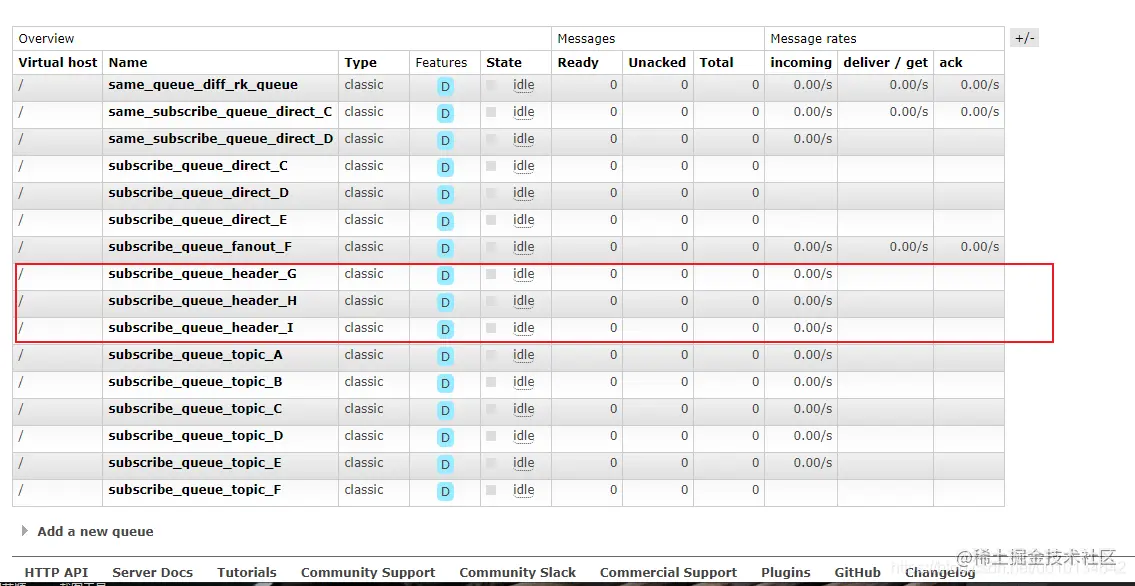
Task: Open queue subscribe_queue_header_H
Action: 203,300
